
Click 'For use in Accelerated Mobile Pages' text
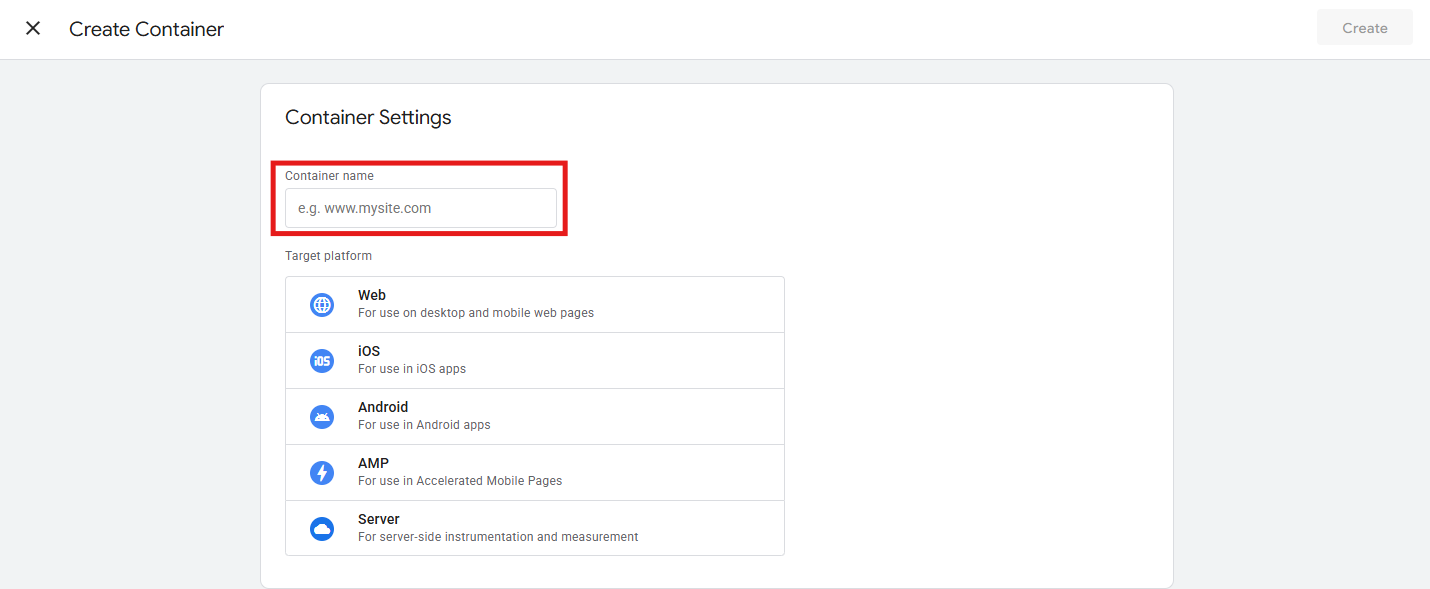point(460,481)
